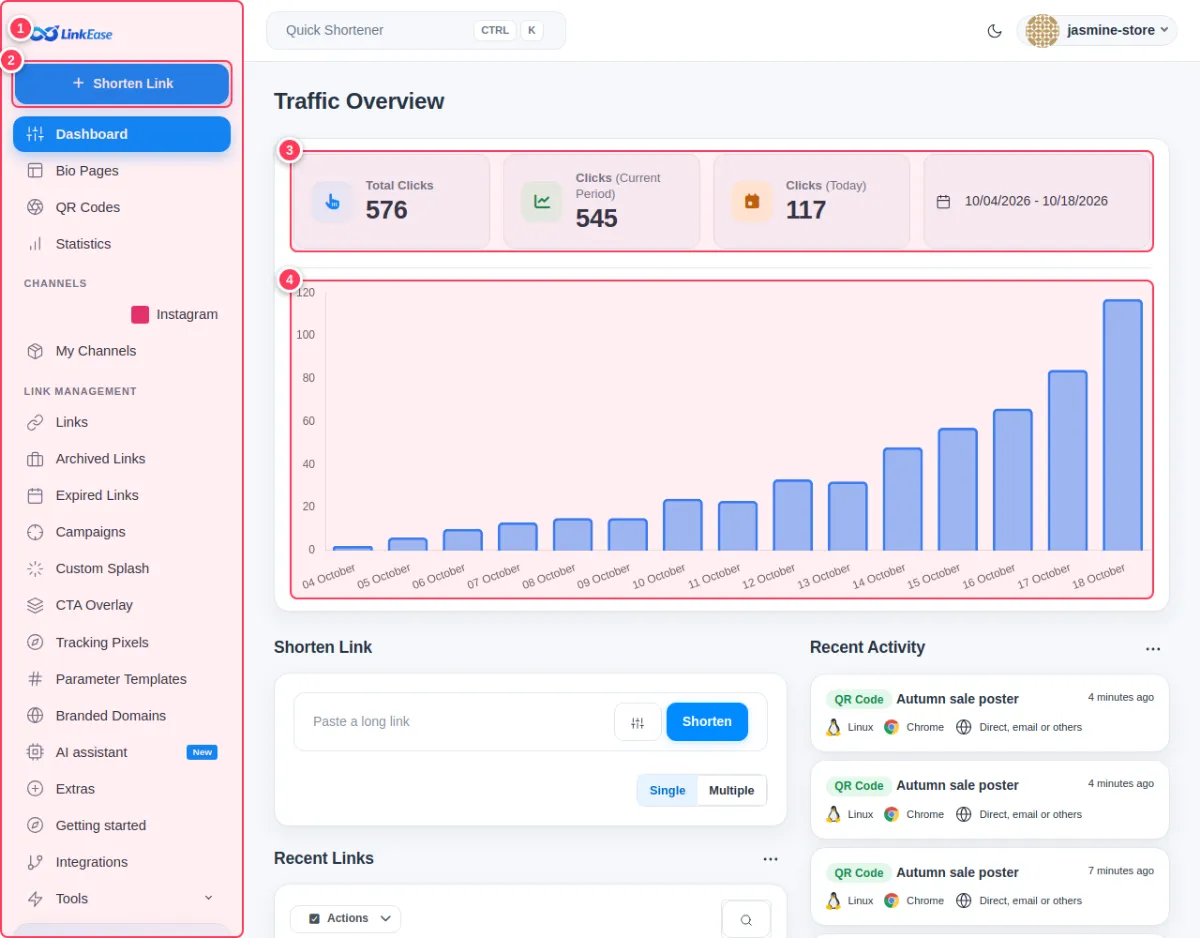The image size is (1200, 938).
Task: Click the New badge beside AI assistant
Action: point(202,752)
